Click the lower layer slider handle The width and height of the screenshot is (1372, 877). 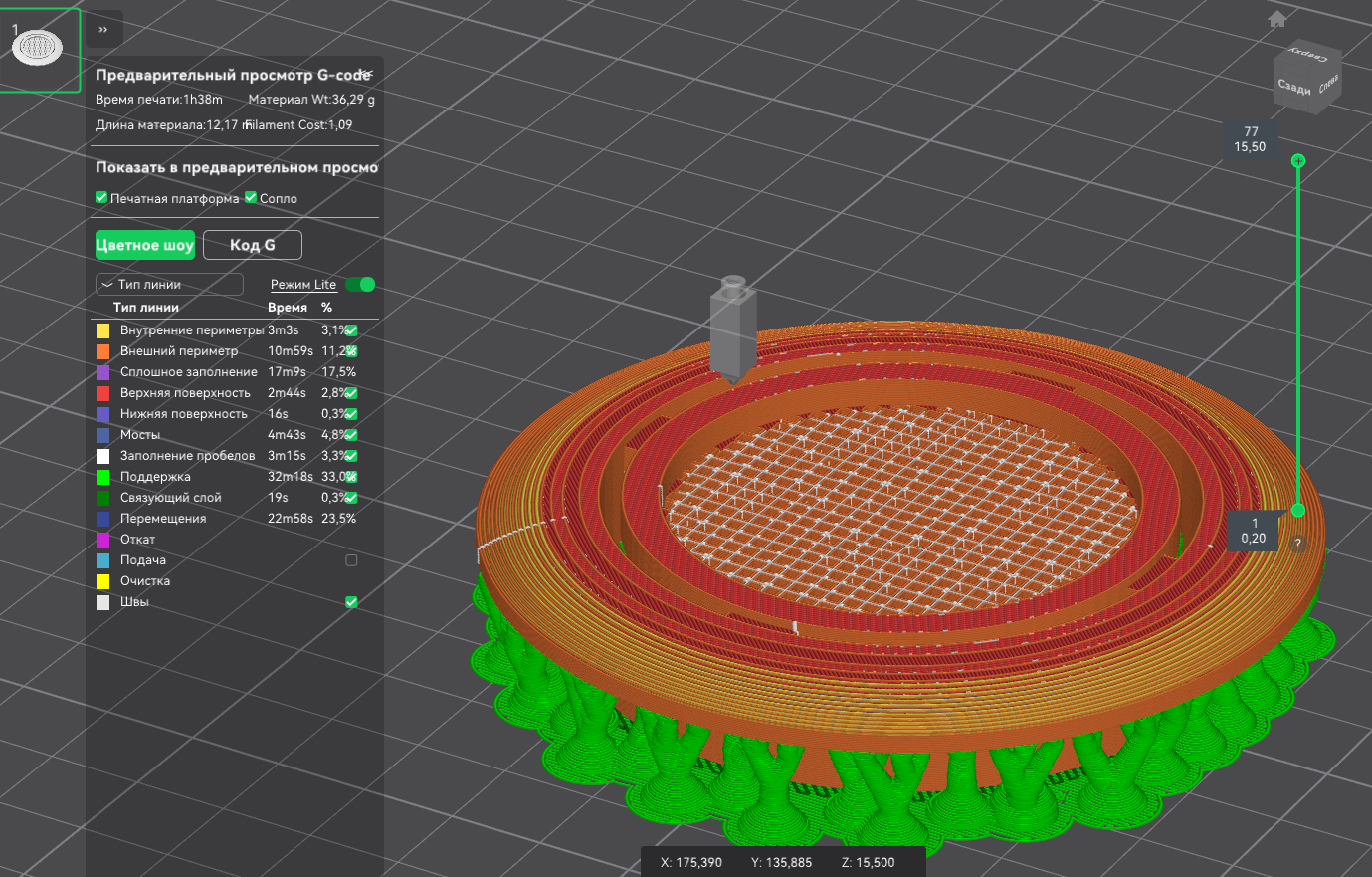click(x=1297, y=510)
